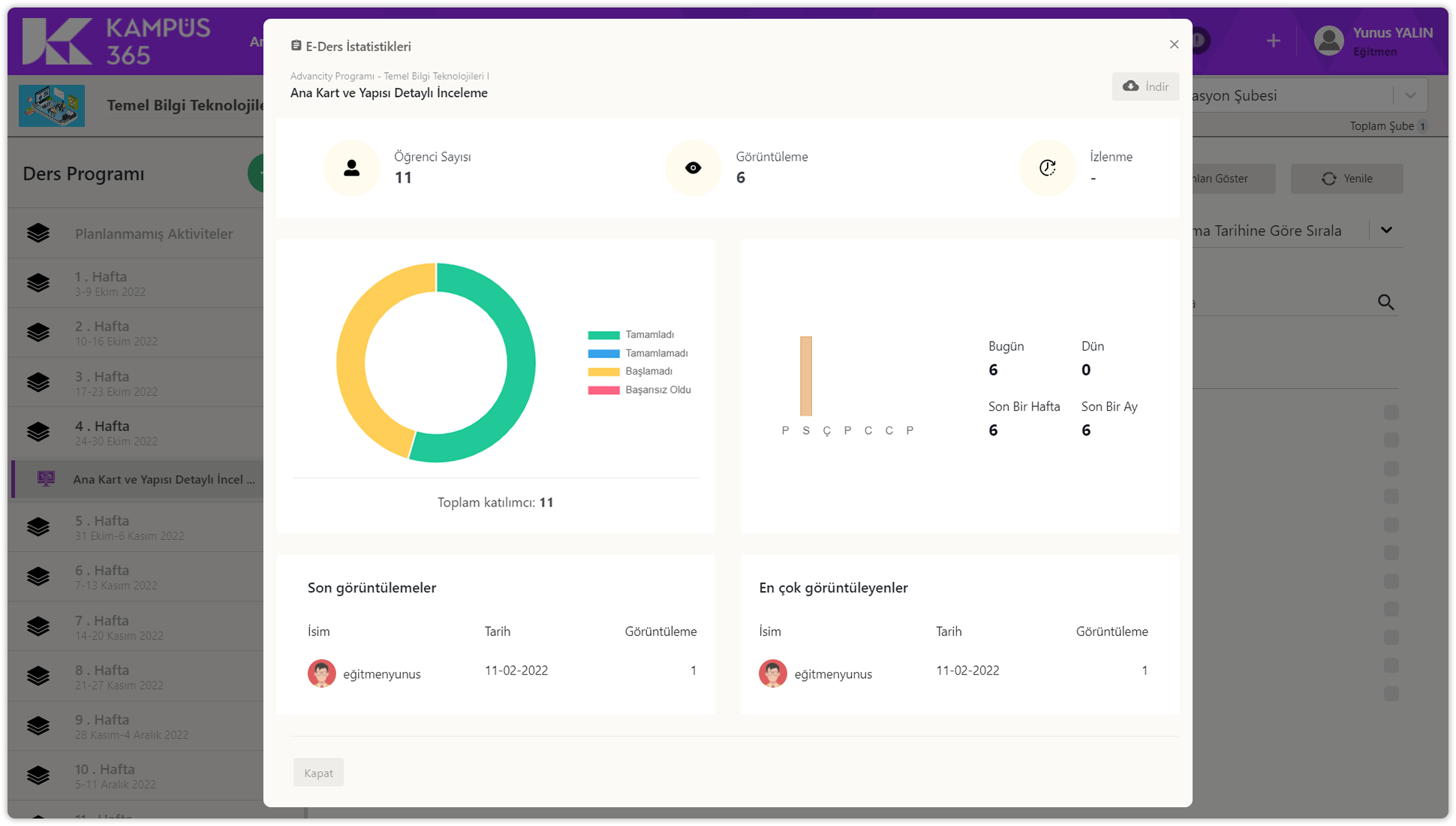
Task: Click the student count person icon
Action: (x=351, y=168)
